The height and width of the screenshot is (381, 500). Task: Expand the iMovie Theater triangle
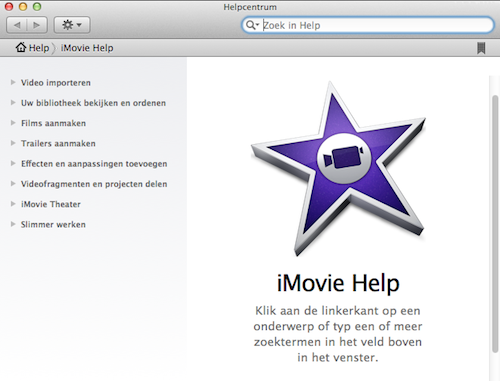pyautogui.click(x=13, y=204)
